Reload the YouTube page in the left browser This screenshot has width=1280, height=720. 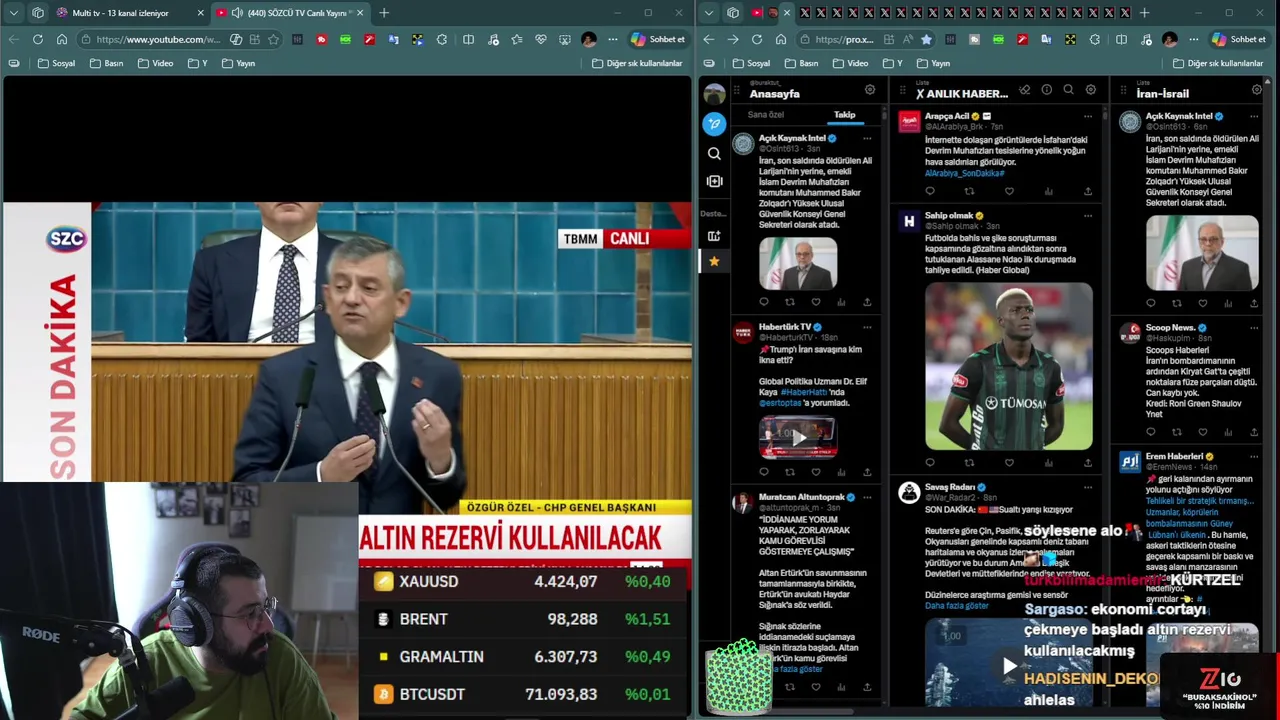coord(38,39)
